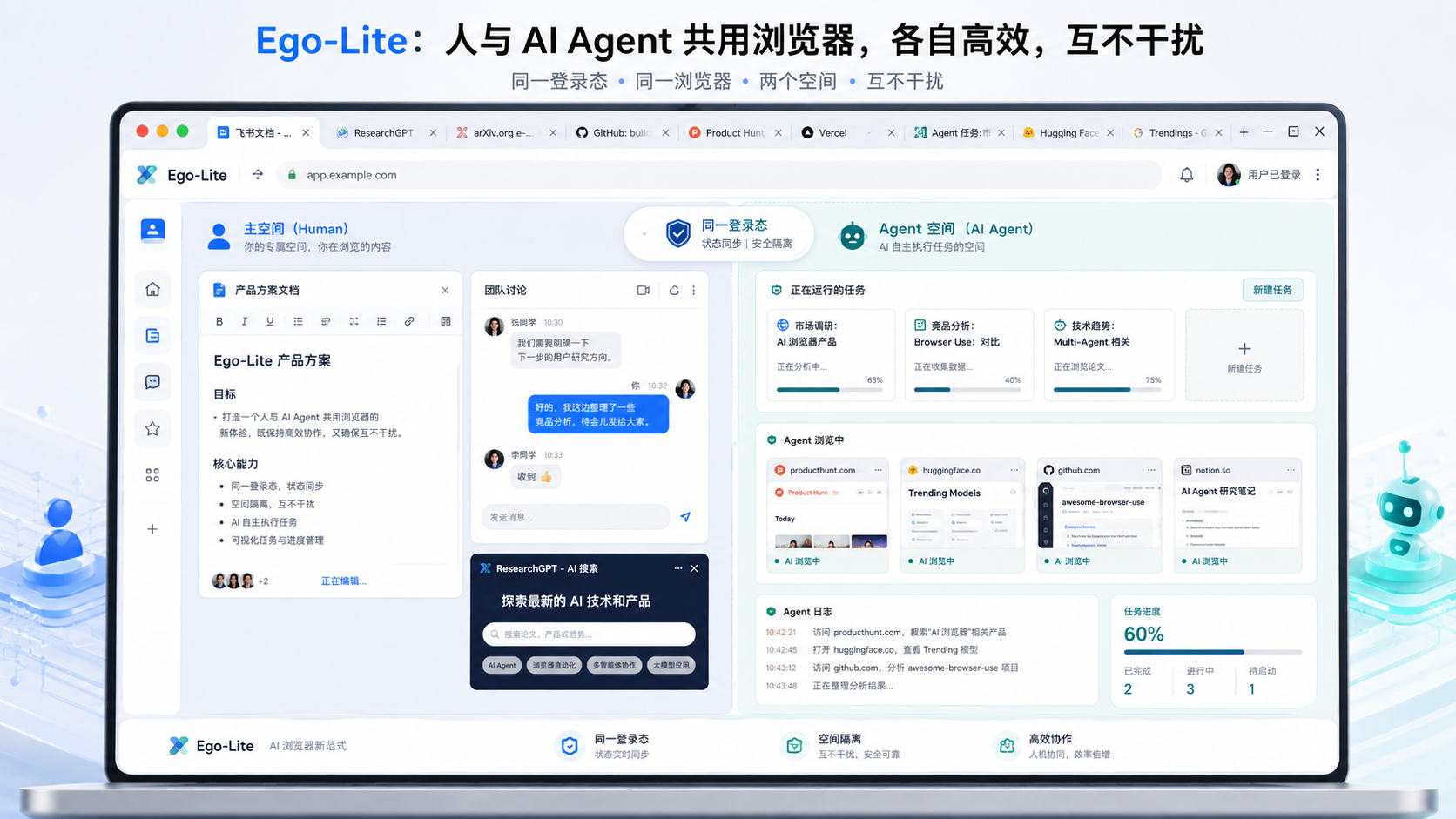Screen dimensions: 1456x819
Task: Click the 竞品分析 40% progress bar
Action: coord(967,390)
